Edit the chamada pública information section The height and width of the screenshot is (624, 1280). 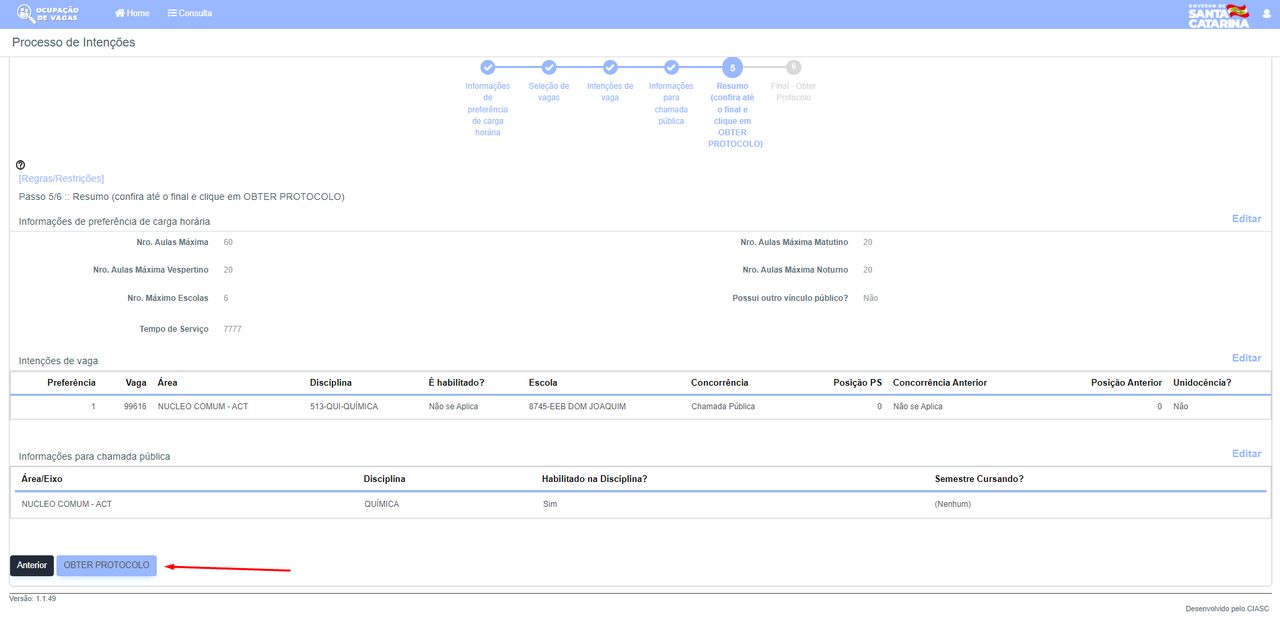tap(1246, 454)
